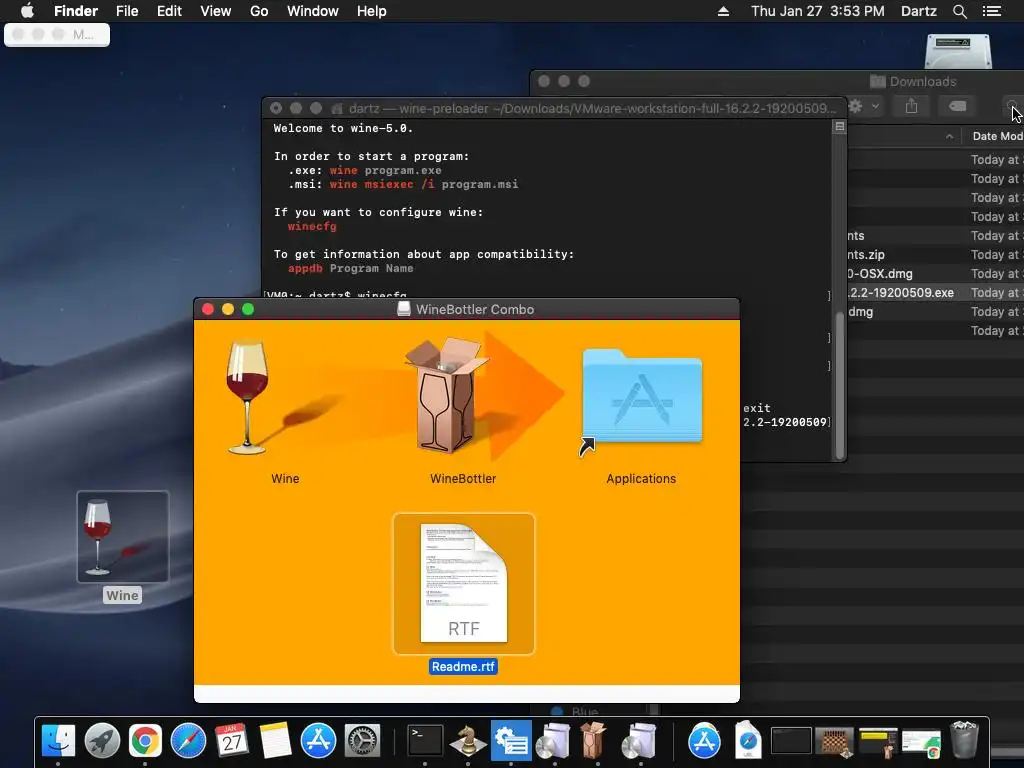Click the WineBottler box icon in the Dock
This screenshot has height=768, width=1024.
click(x=593, y=741)
